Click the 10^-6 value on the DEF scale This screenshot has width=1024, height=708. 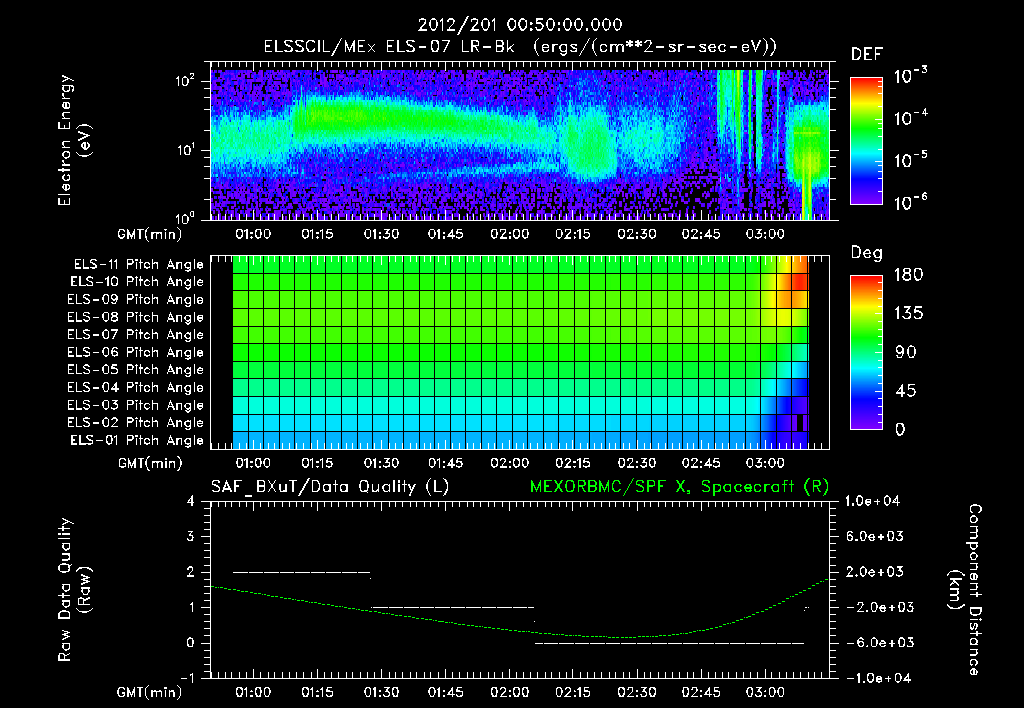point(911,202)
